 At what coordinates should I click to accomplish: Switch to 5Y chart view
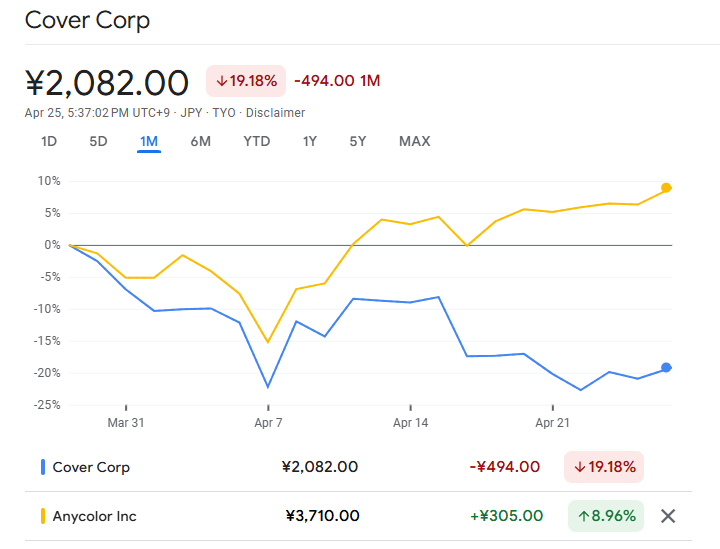pyautogui.click(x=358, y=141)
